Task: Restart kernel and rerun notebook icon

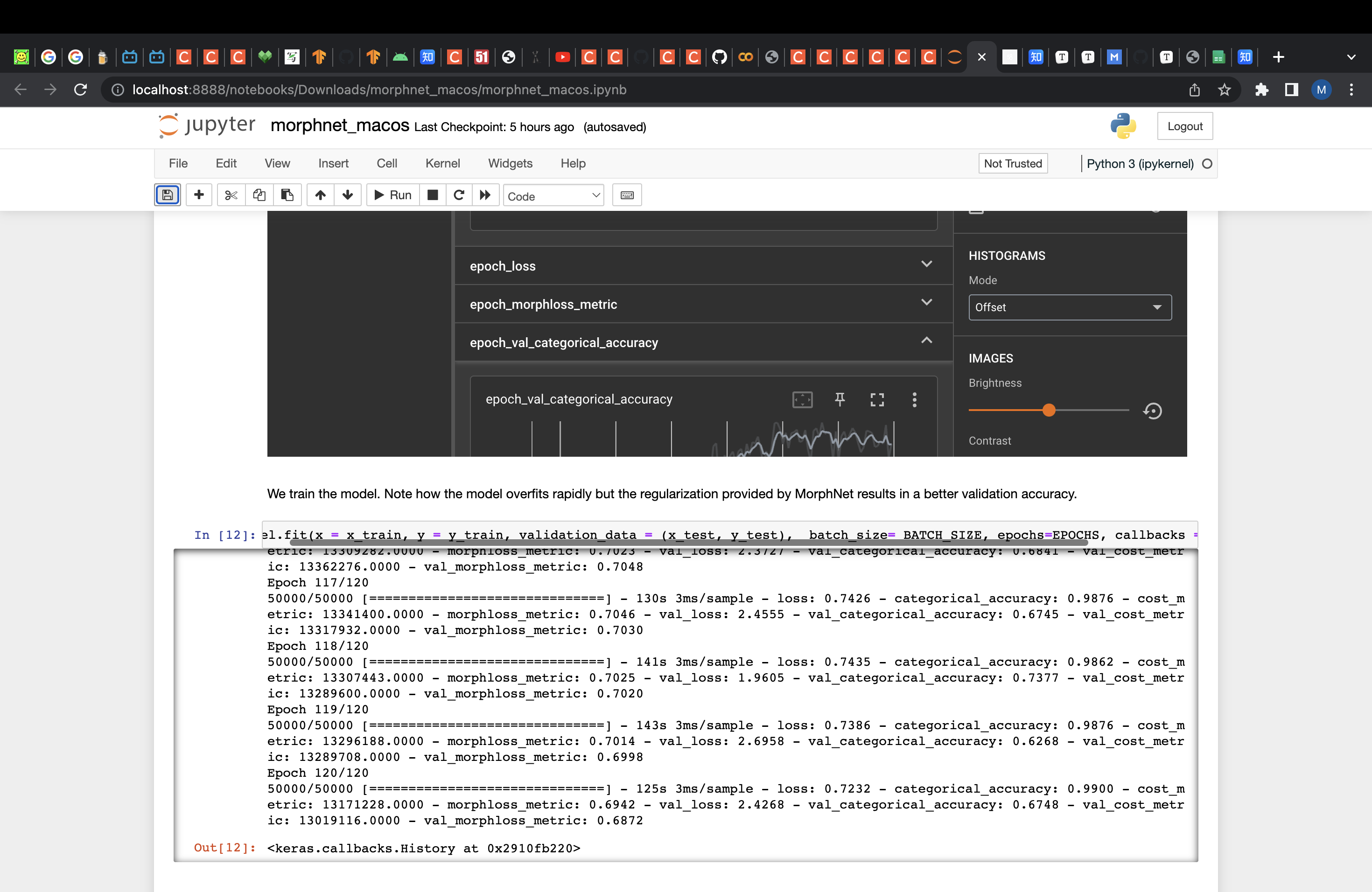Action: [x=485, y=195]
